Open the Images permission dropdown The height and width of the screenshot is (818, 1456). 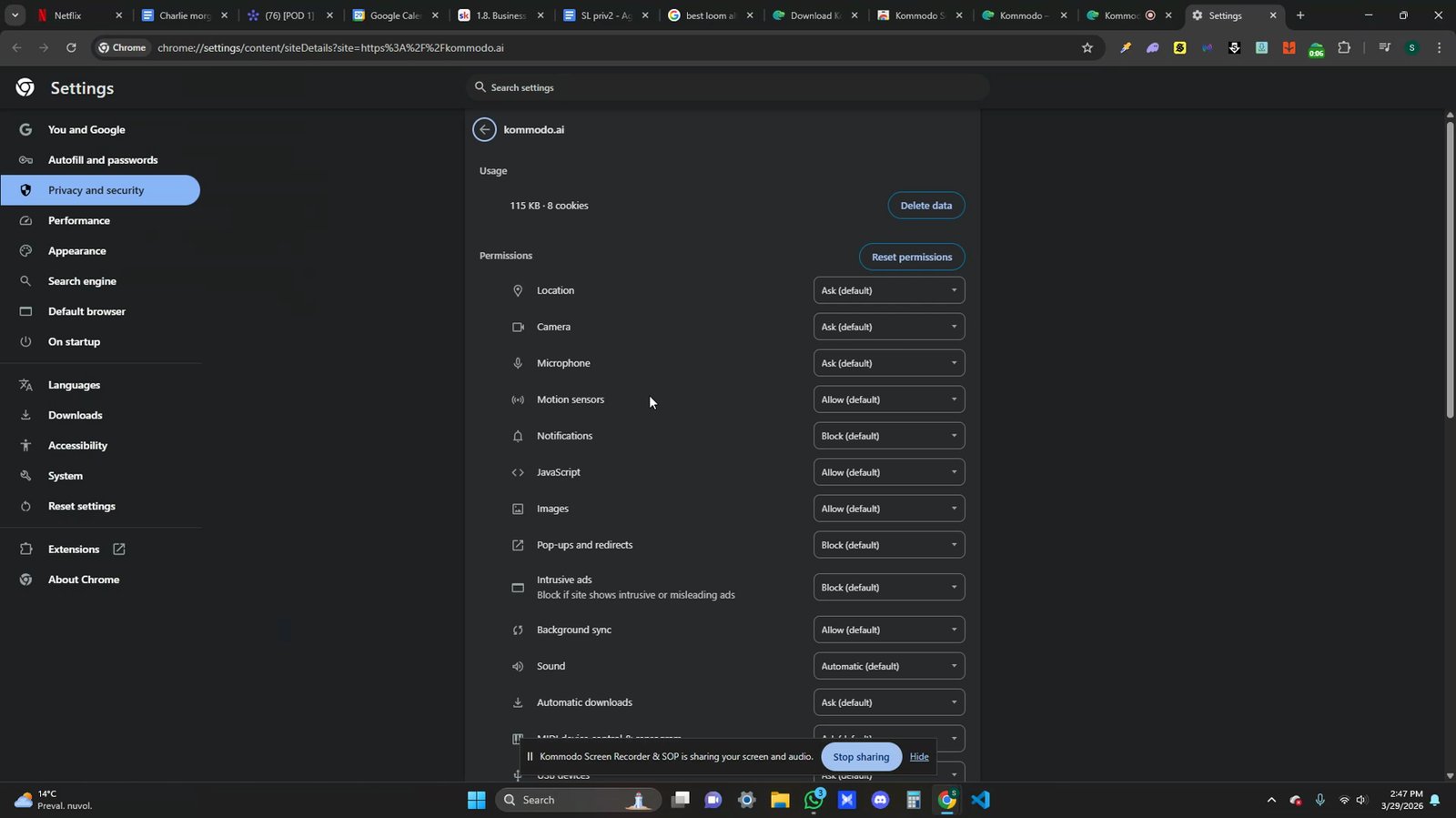[889, 509]
